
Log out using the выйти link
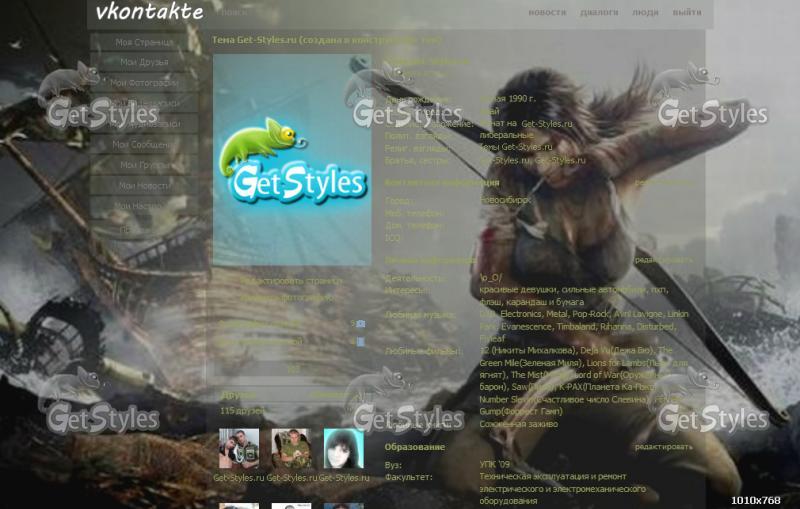click(686, 13)
